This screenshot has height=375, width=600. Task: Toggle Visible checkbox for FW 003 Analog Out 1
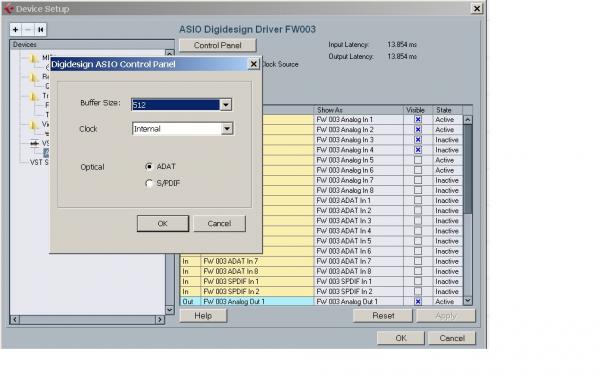pos(418,302)
